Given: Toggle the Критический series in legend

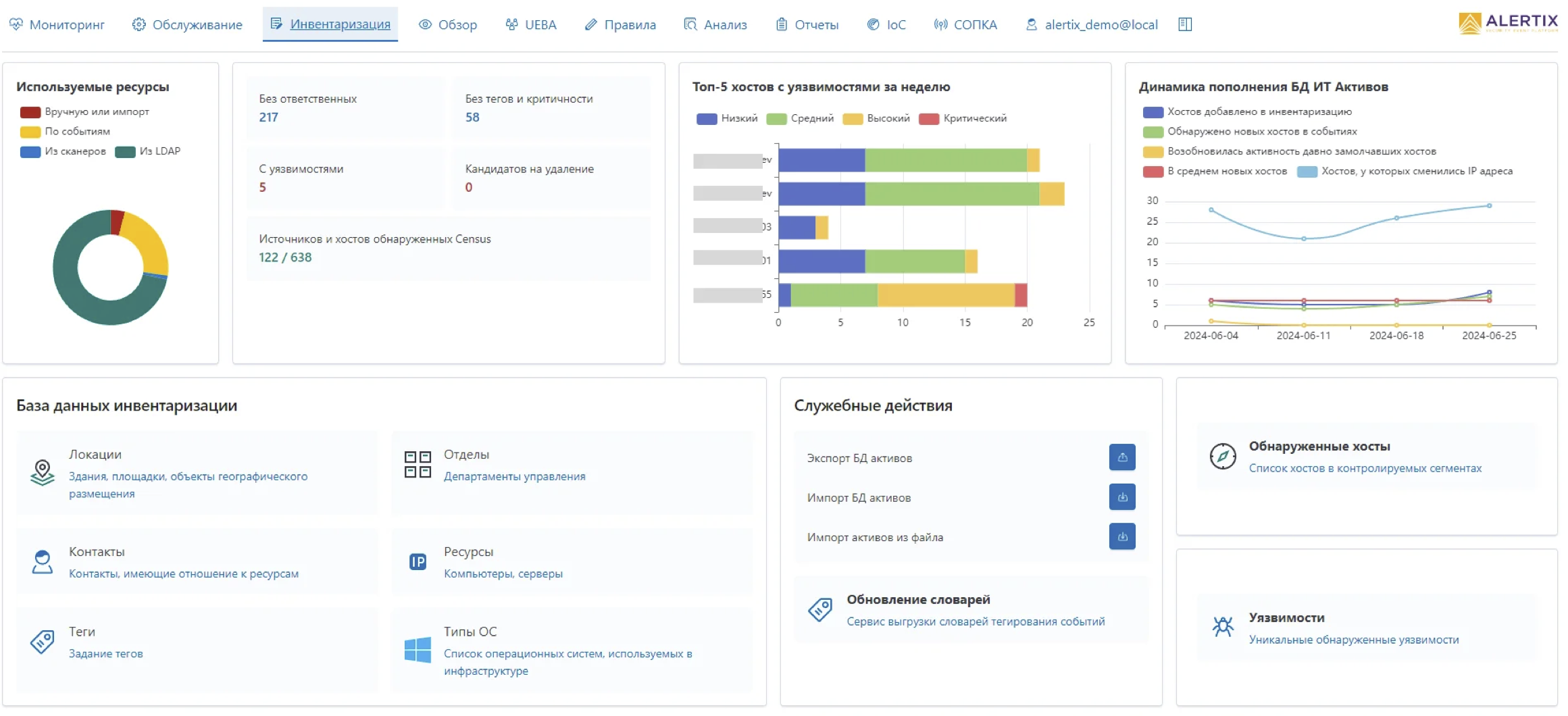Looking at the screenshot, I should pyautogui.click(x=963, y=119).
